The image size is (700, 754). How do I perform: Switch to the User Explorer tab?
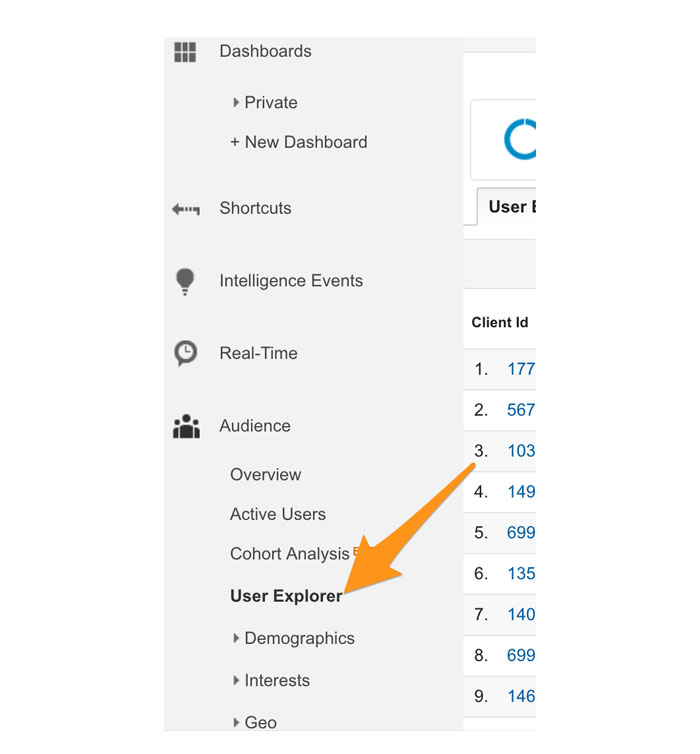click(x=507, y=208)
